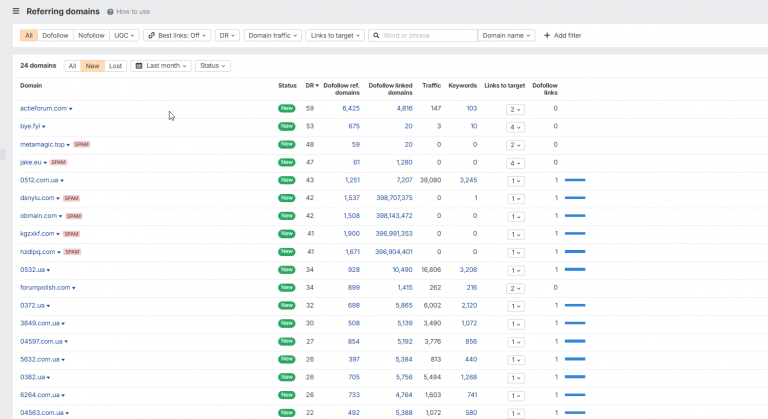Click the dofollow links bar for 0532.ua
Viewport: 768px width, 419px height.
[575, 270]
